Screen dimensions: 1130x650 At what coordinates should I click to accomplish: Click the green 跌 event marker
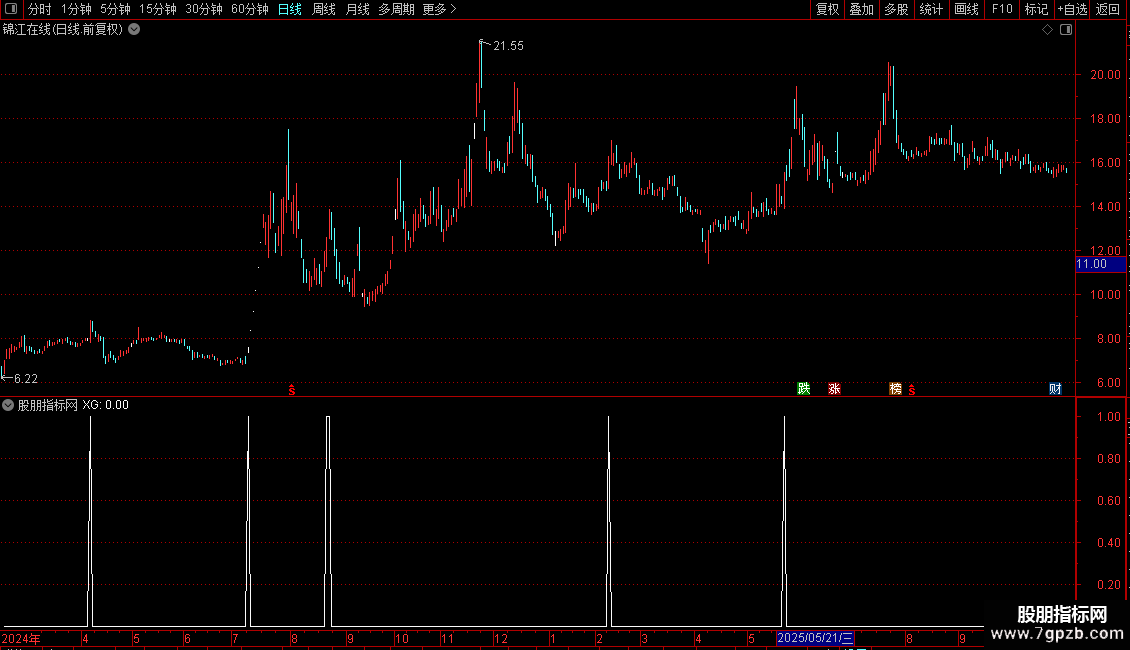(804, 388)
